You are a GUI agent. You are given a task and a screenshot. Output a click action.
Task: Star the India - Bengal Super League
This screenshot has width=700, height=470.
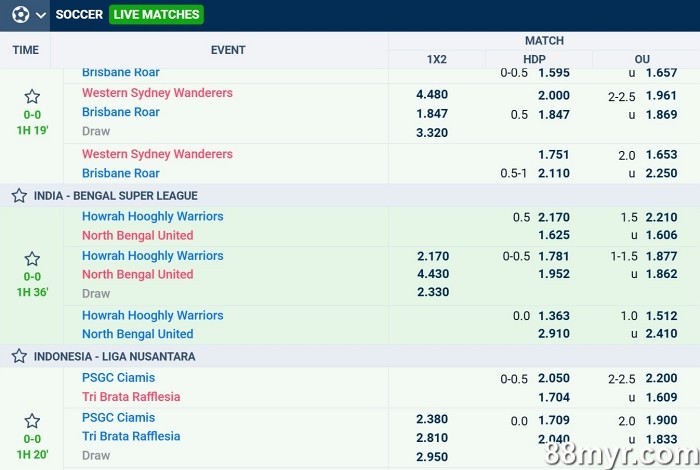coord(19,196)
